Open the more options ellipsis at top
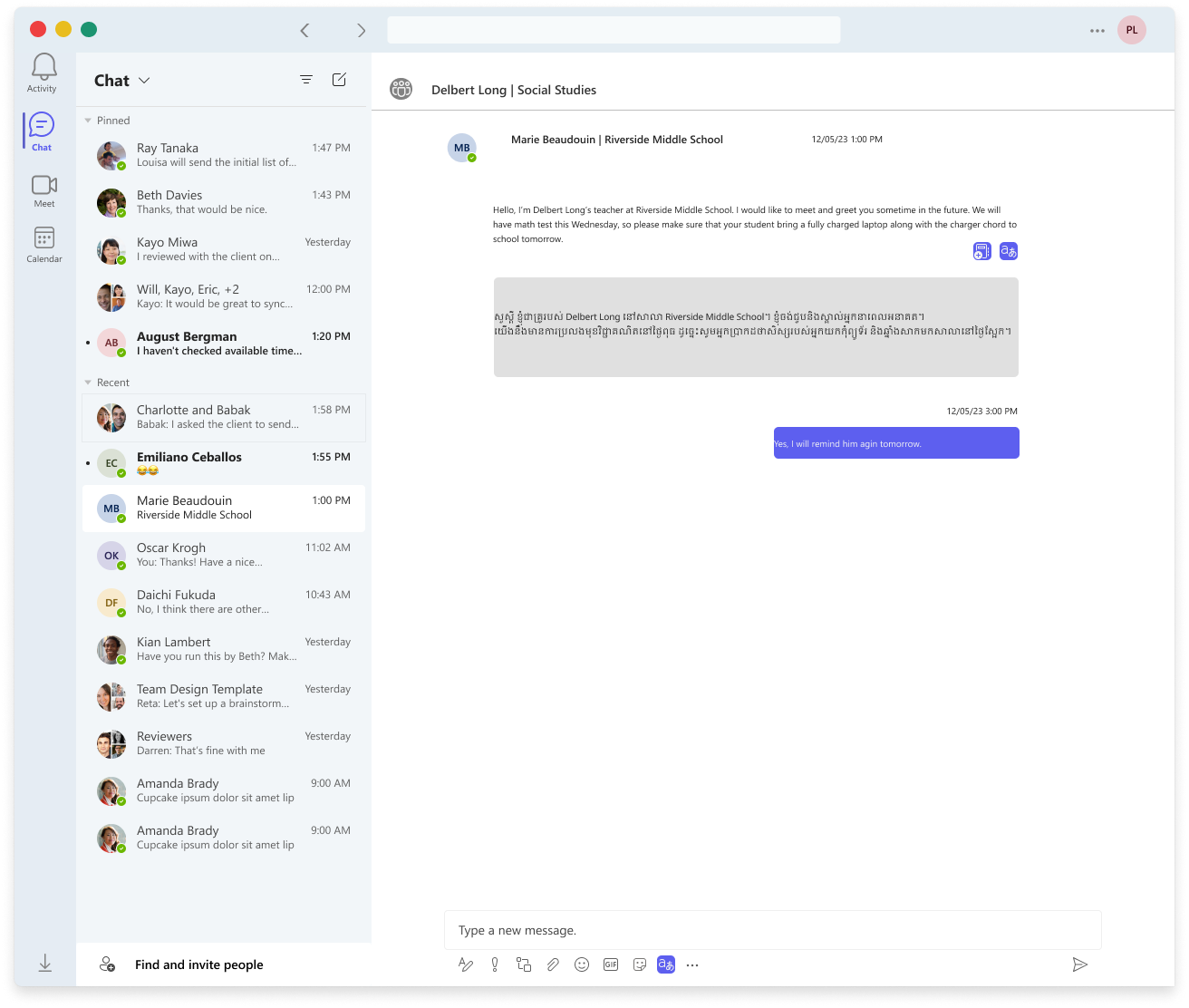This screenshot has width=1189, height=1008. coord(1097,30)
